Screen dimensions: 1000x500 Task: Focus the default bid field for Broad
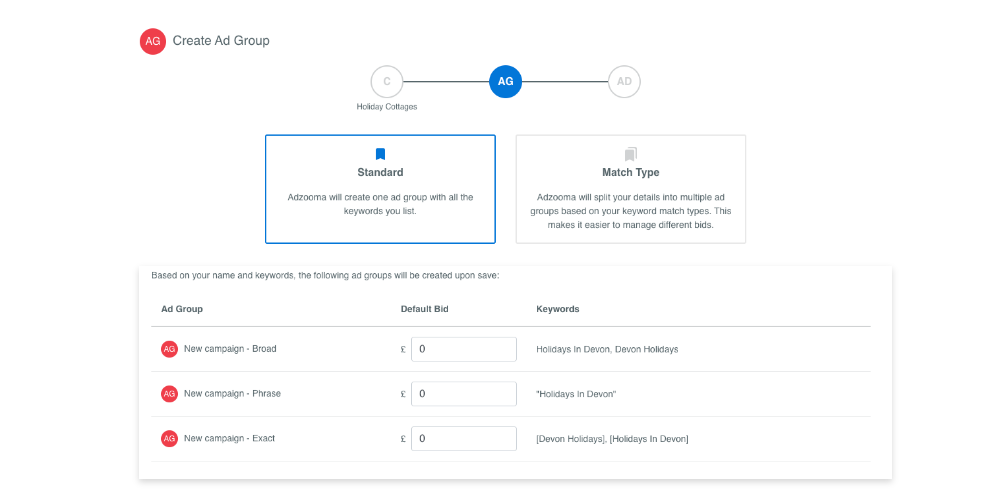coord(464,349)
